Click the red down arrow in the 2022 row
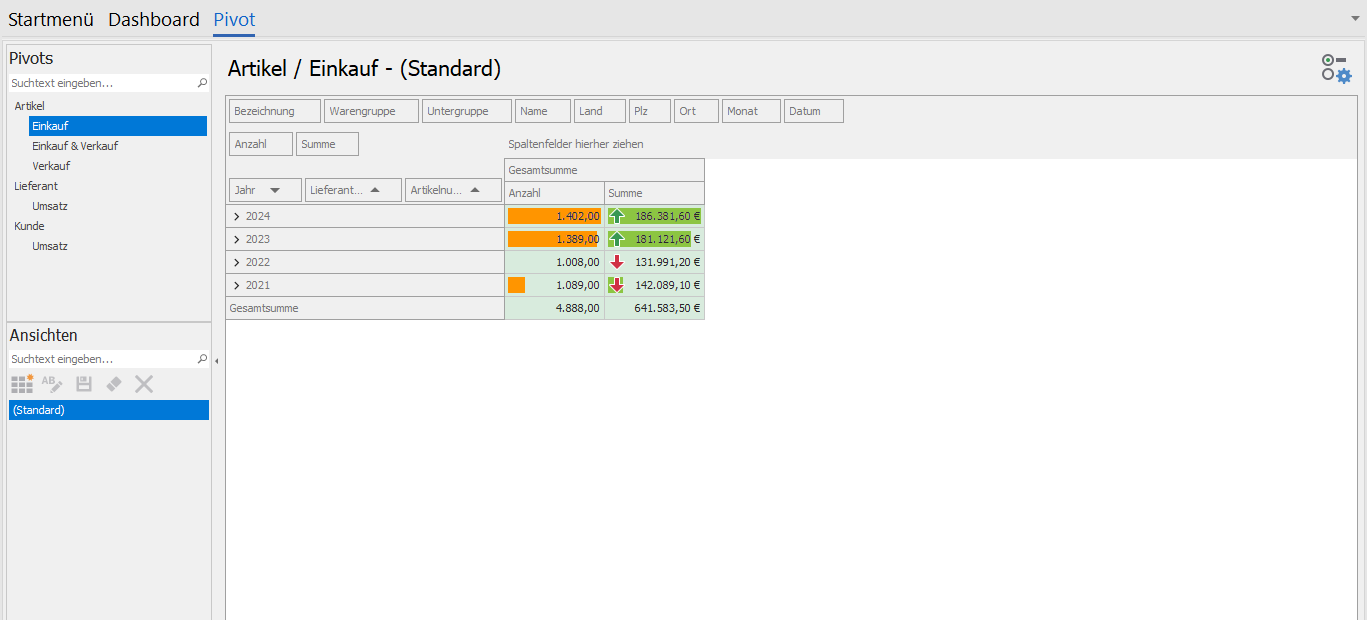 [617, 262]
